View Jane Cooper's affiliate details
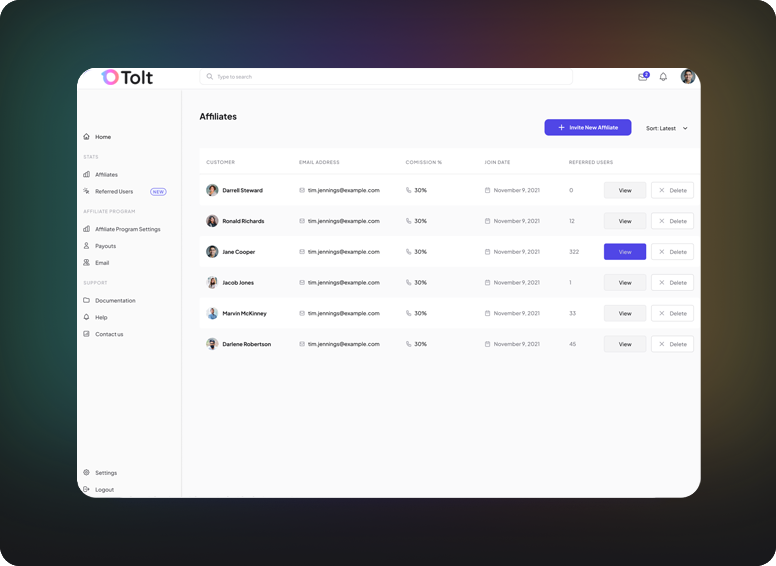This screenshot has width=776, height=566. click(625, 252)
